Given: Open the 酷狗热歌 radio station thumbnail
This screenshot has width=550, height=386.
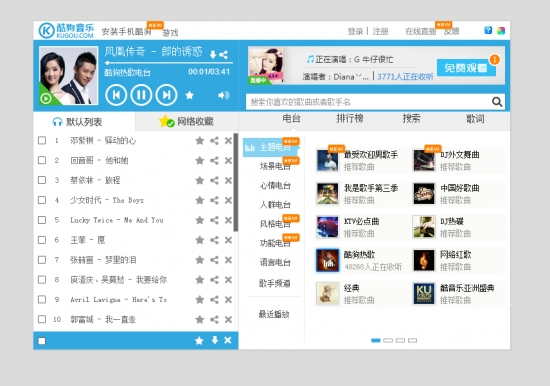Looking at the screenshot, I should pyautogui.click(x=328, y=260).
